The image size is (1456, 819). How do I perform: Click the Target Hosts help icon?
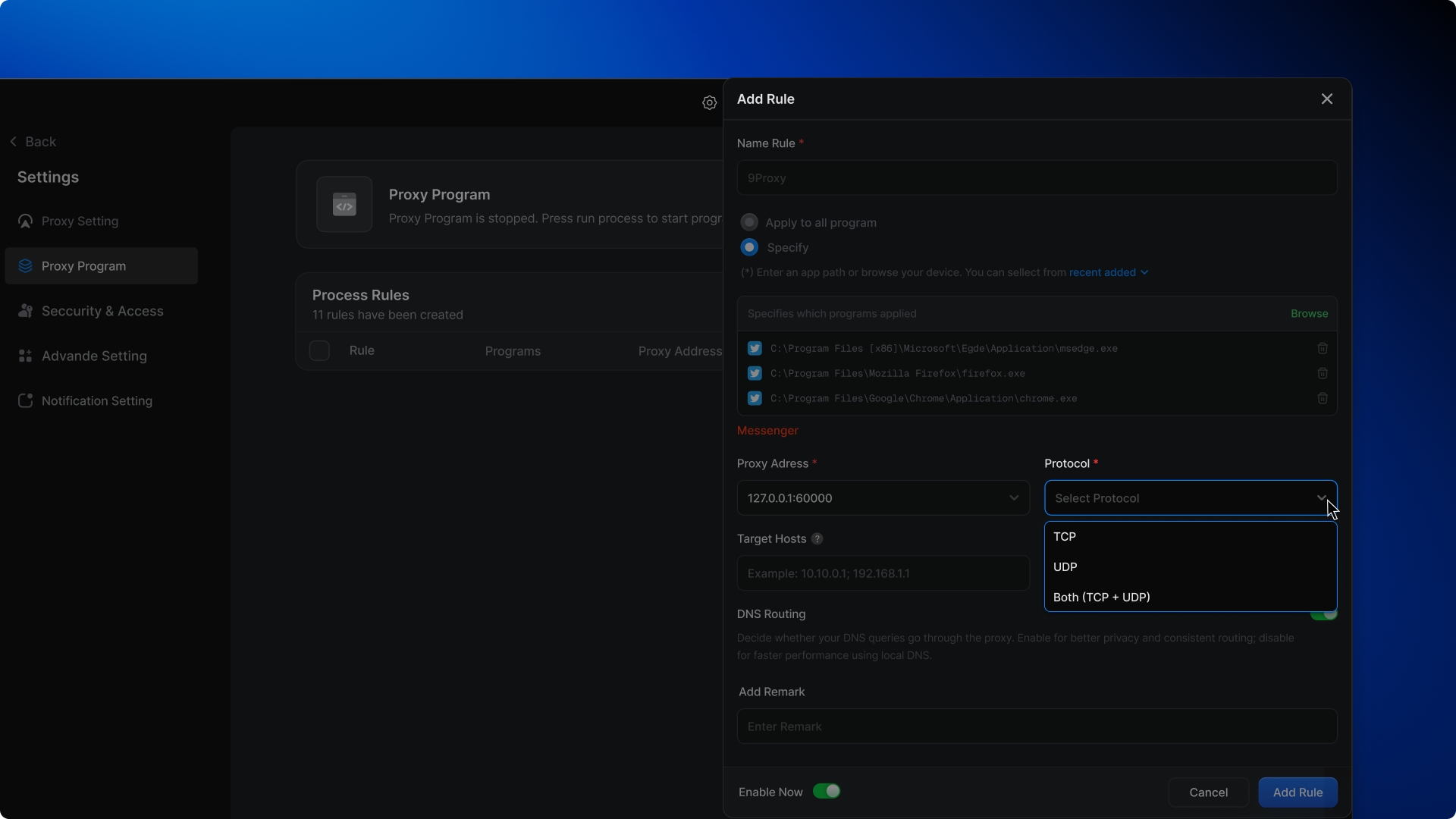817,538
